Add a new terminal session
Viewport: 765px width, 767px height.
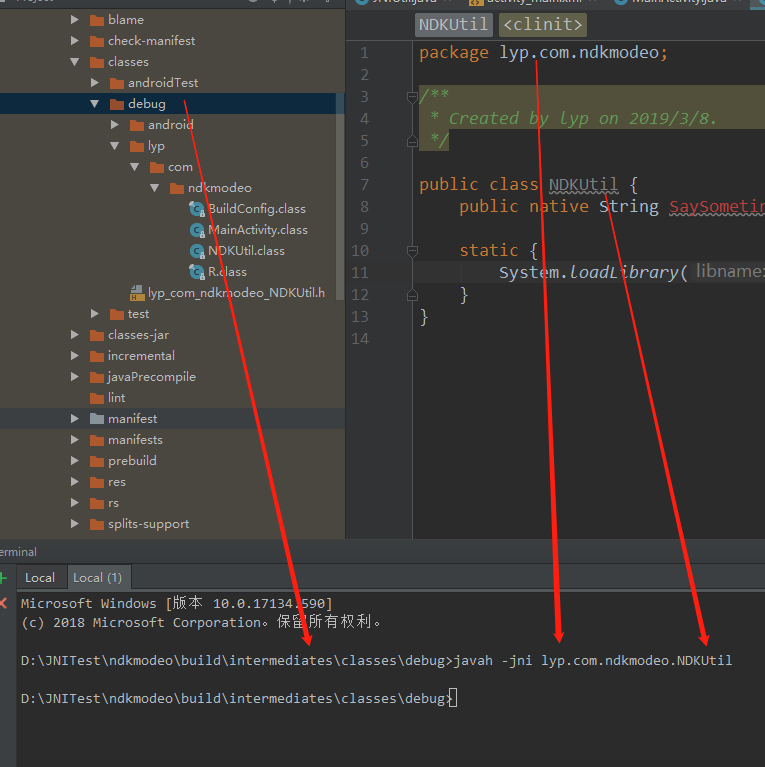3,578
